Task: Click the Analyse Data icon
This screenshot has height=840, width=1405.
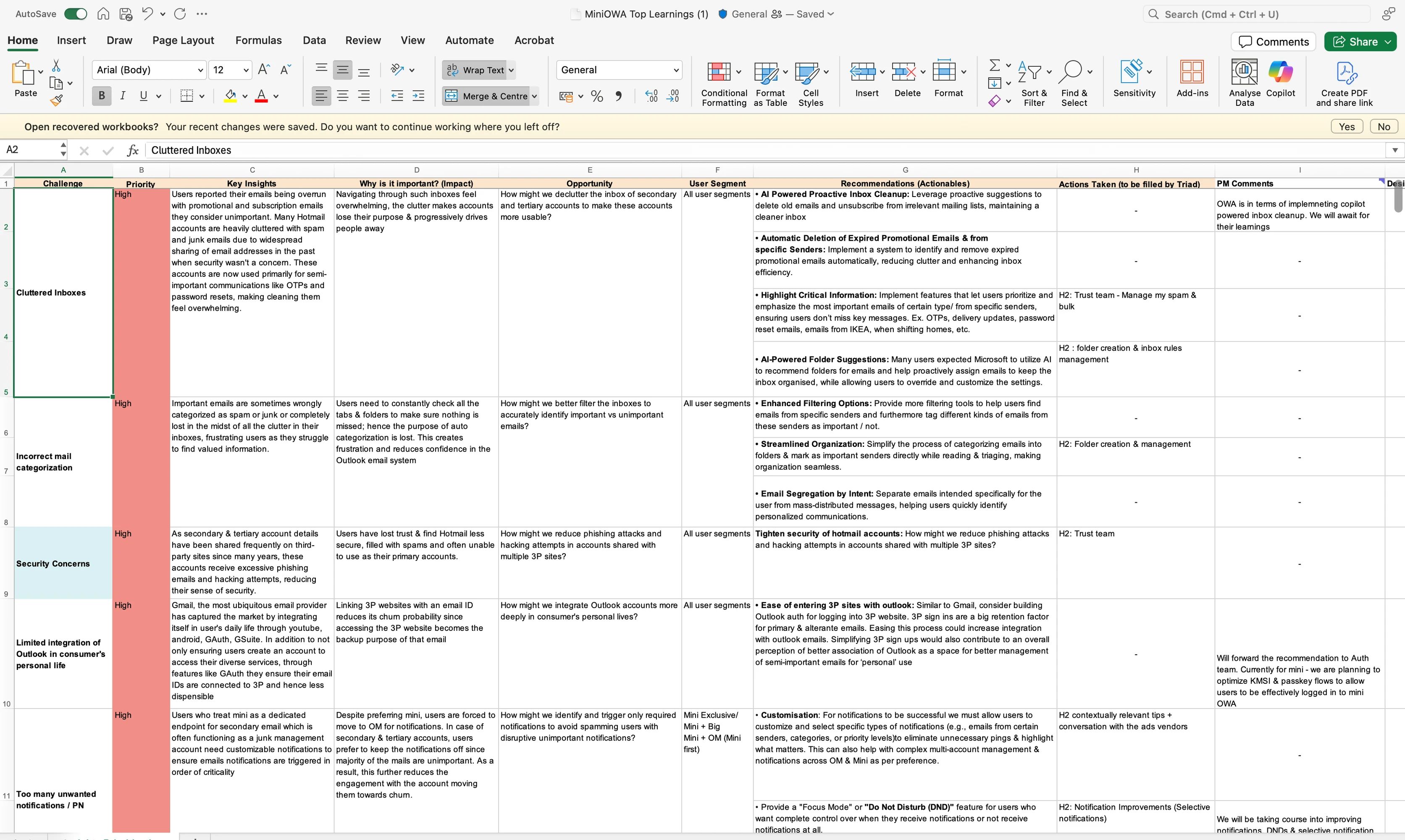Action: (1244, 72)
